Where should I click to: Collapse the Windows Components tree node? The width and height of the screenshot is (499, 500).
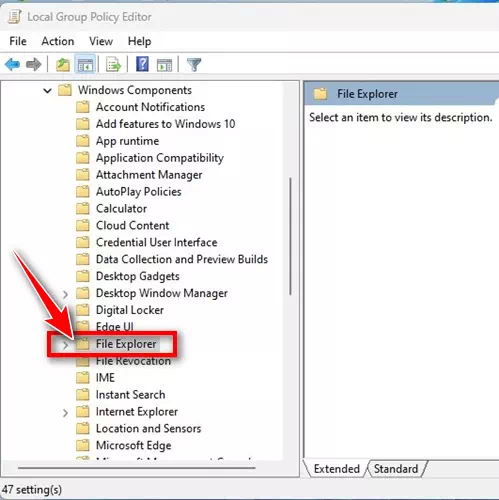click(48, 90)
